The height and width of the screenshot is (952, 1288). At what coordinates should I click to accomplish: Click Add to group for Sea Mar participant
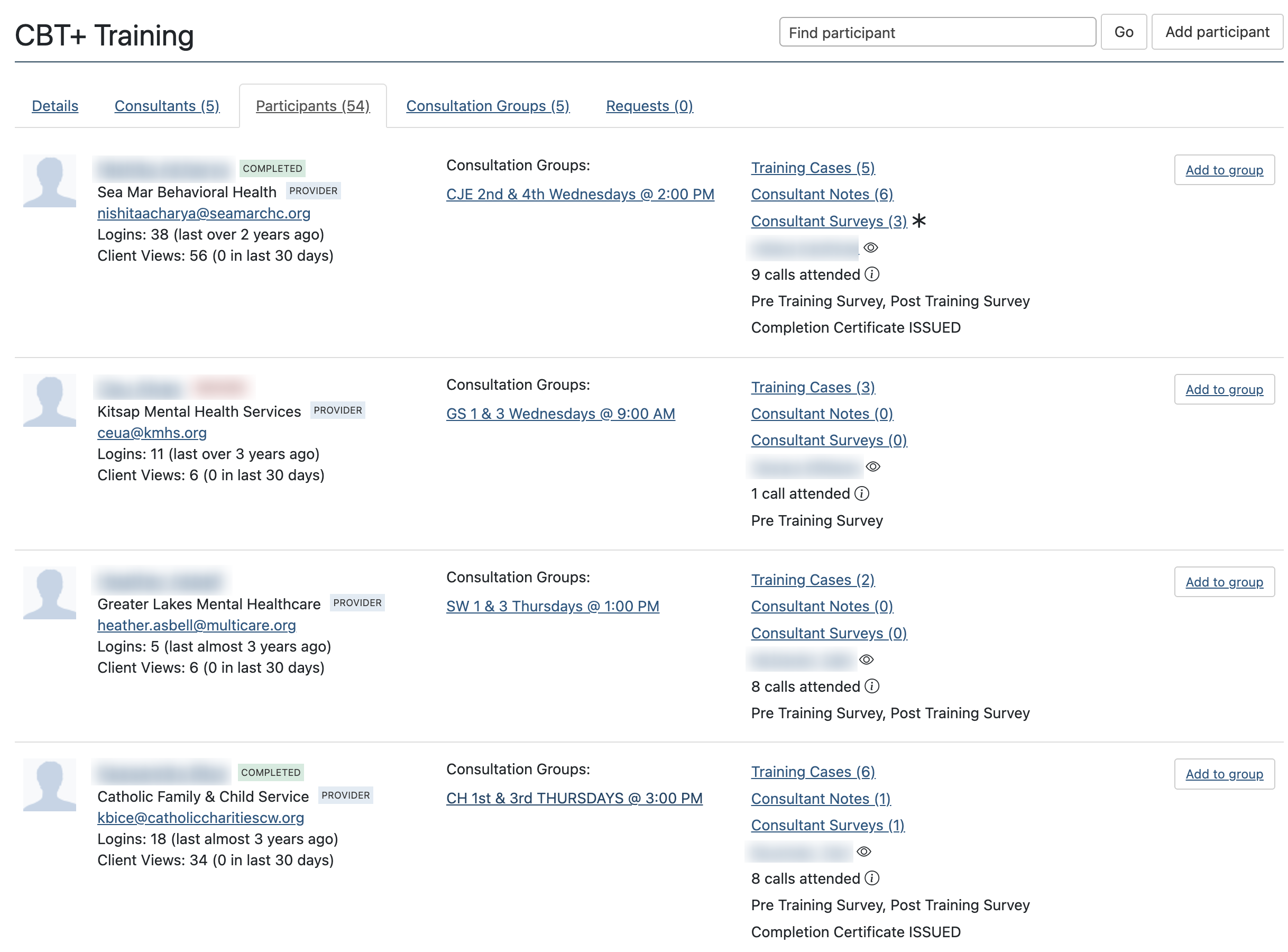(x=1224, y=170)
